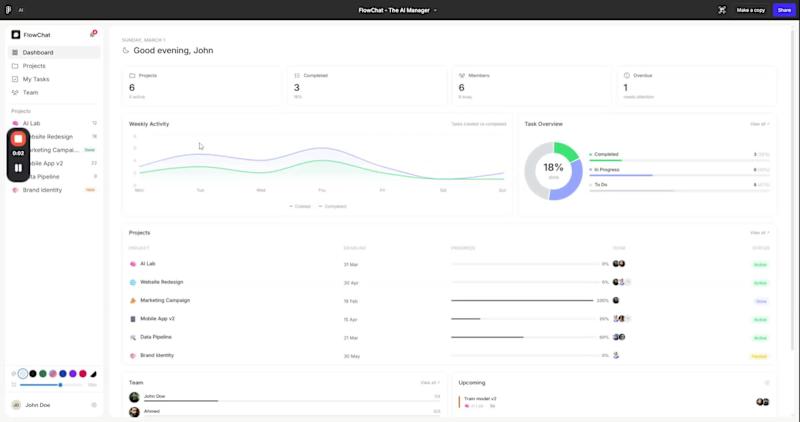Click the theme intensity slider handle
The width and height of the screenshot is (800, 422).
[60, 385]
